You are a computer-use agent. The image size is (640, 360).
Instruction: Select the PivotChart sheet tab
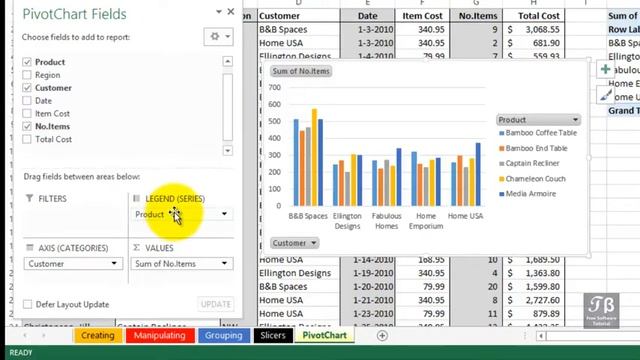[x=324, y=336]
